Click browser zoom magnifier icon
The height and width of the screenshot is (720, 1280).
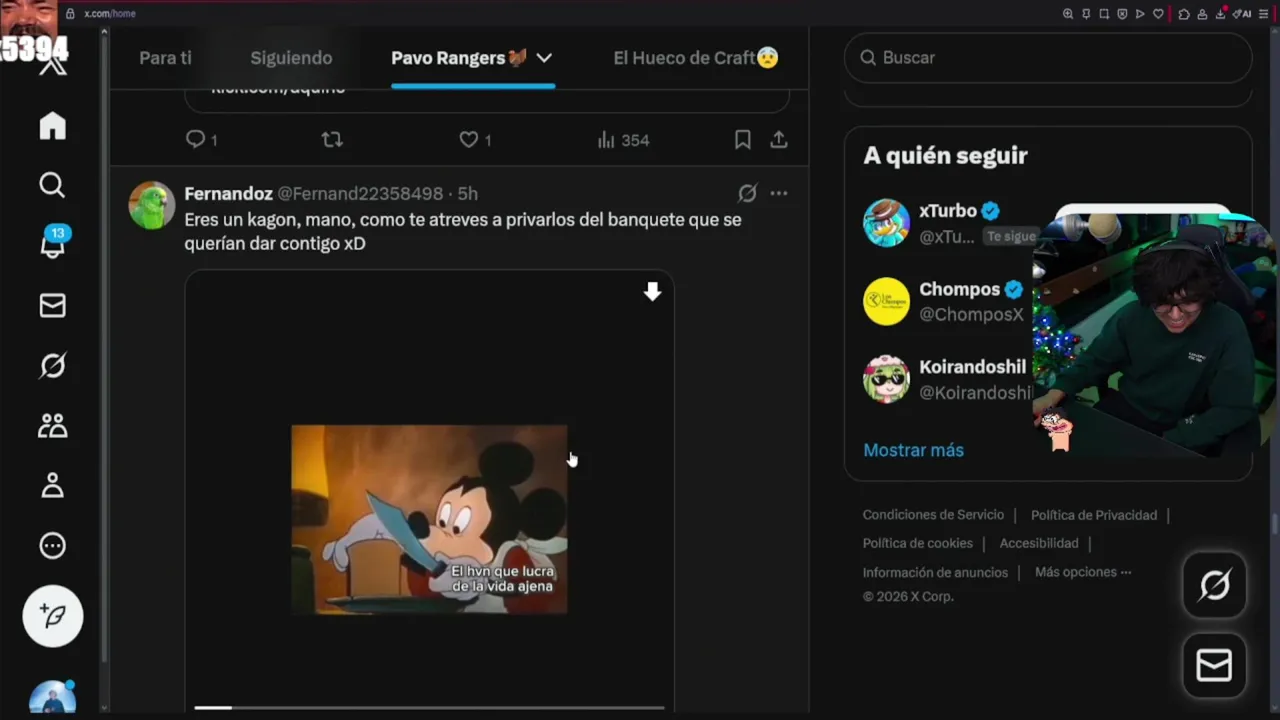(x=1068, y=14)
